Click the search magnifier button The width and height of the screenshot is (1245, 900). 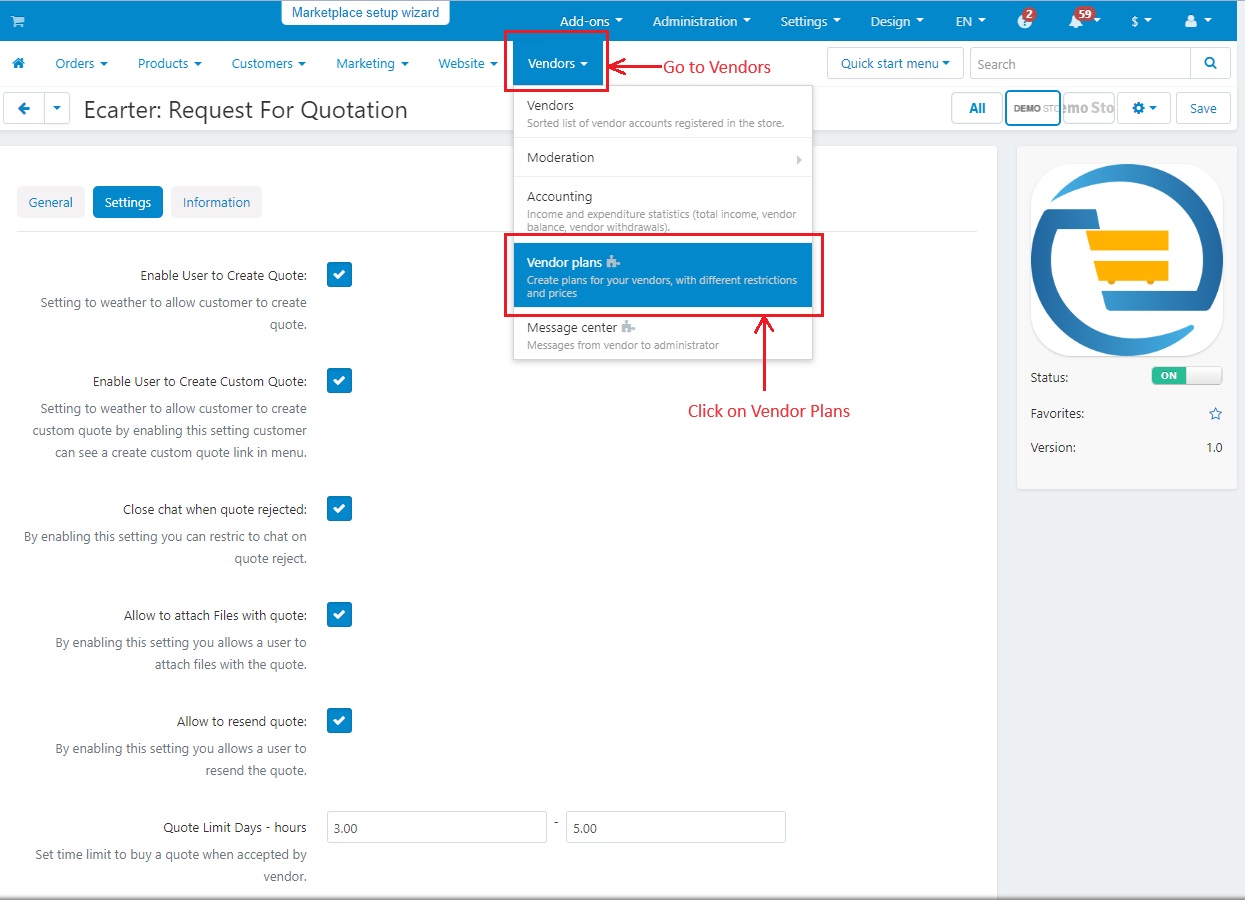[1210, 63]
